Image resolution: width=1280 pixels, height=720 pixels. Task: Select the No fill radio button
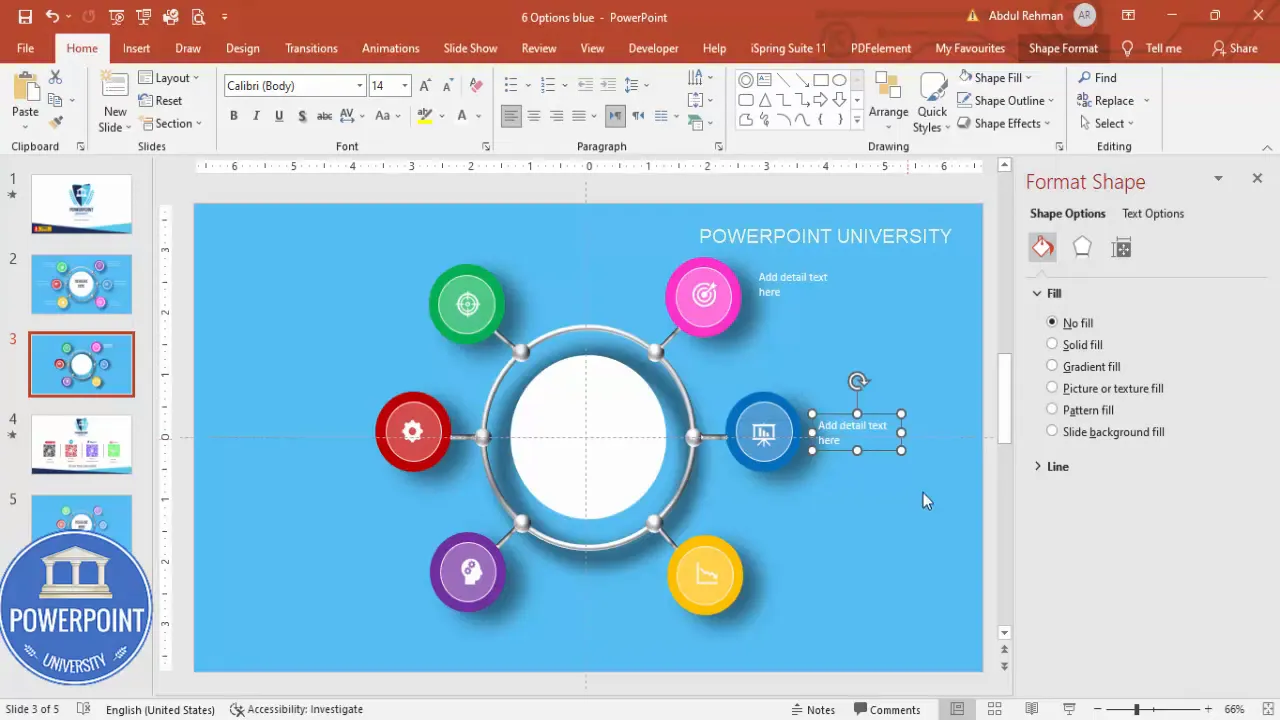coord(1052,322)
